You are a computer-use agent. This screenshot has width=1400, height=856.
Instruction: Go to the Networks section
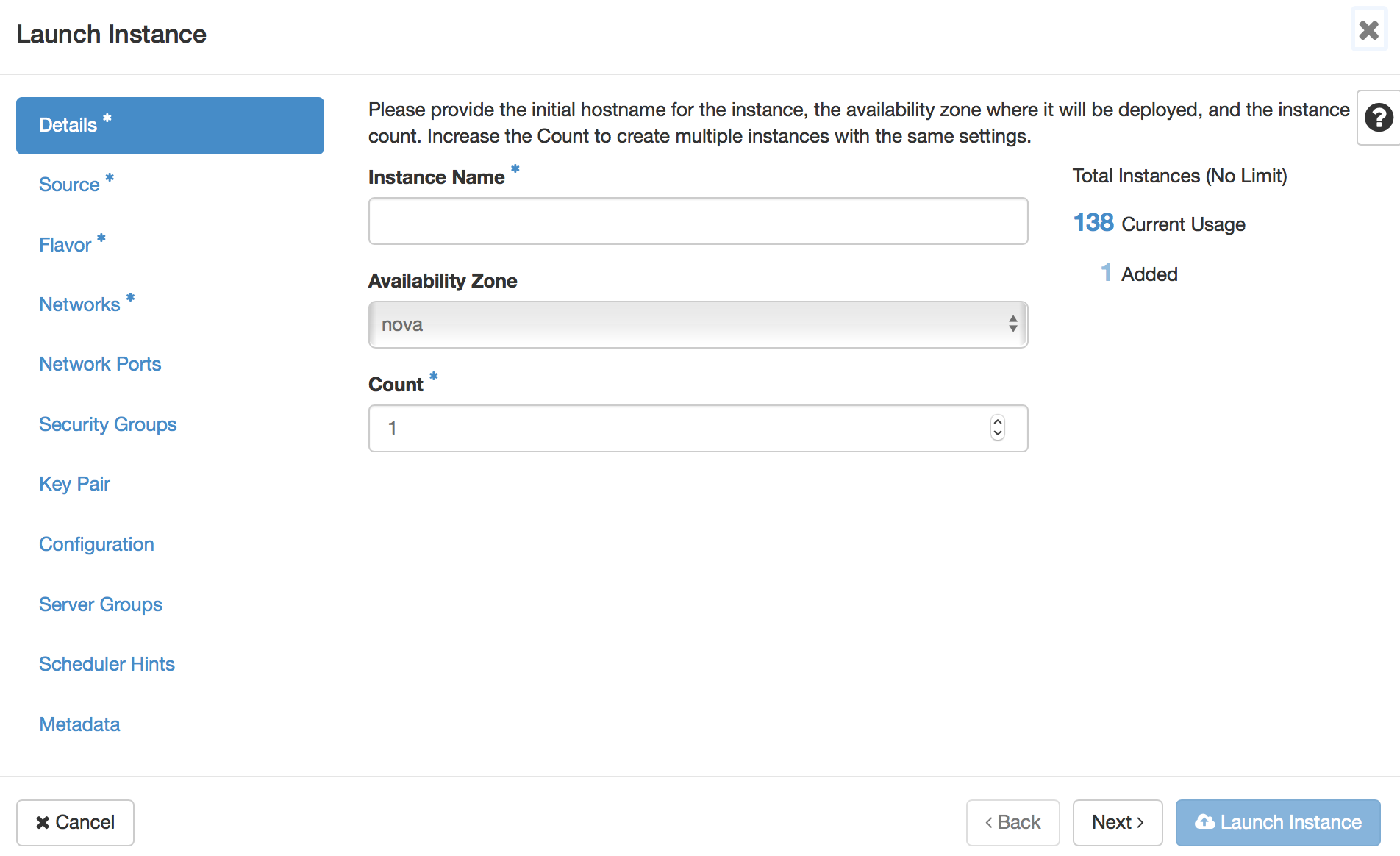79,304
